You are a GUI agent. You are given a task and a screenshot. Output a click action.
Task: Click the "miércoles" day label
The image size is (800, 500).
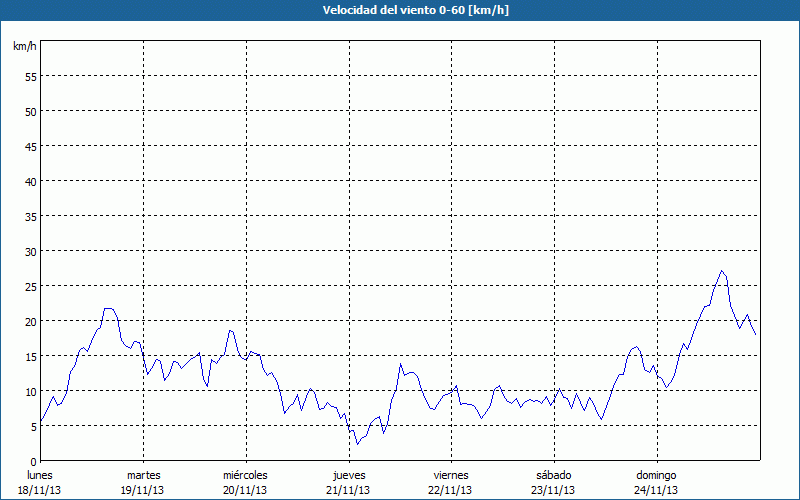coord(245,475)
